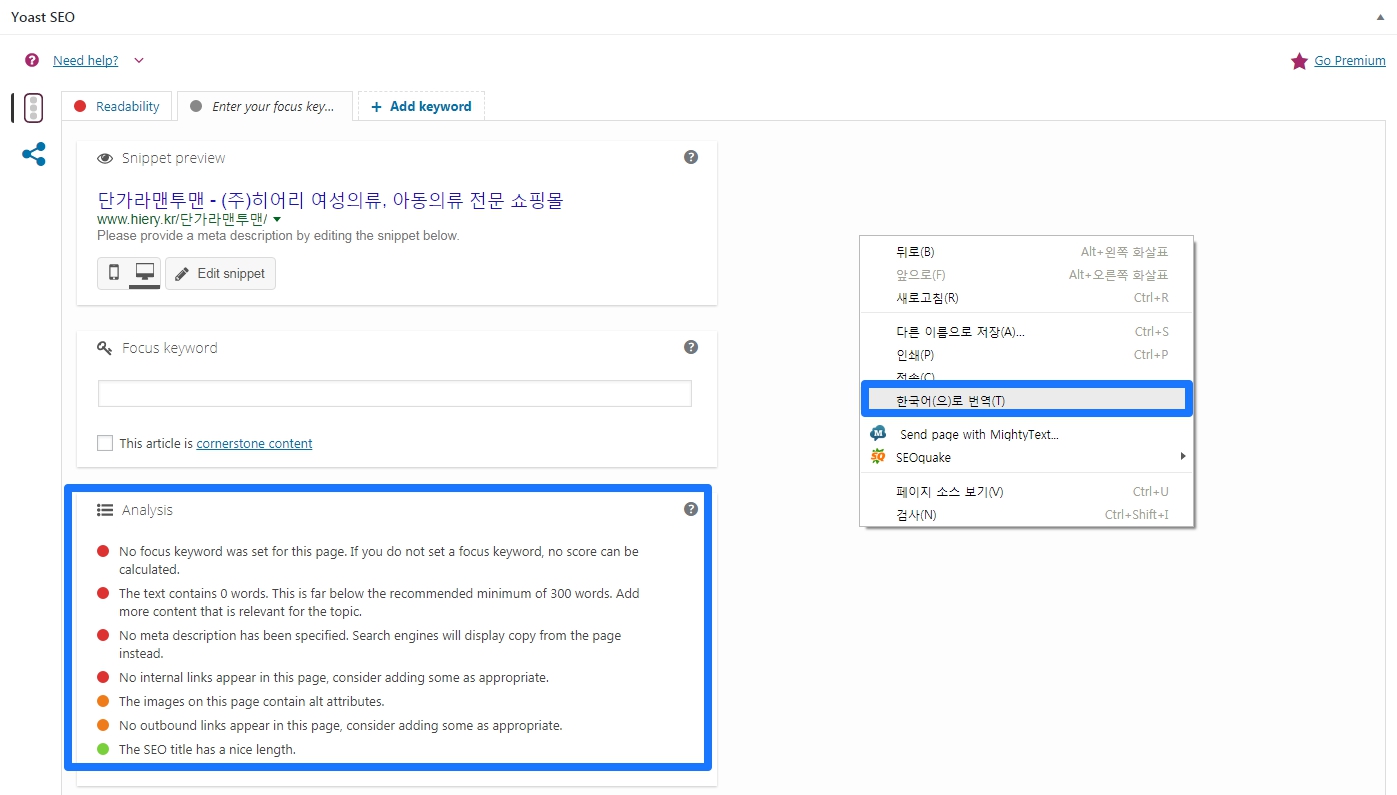
Task: Open the Snippet preview help question mark
Action: [x=690, y=156]
